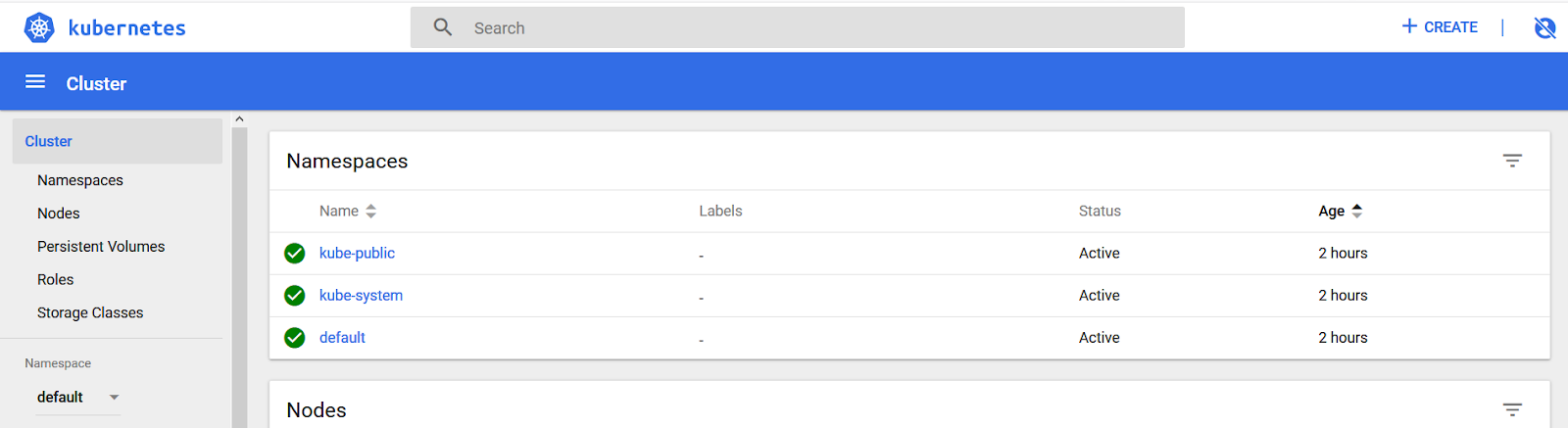
Task: Expand the default namespace selector dropdown
Action: 114,398
